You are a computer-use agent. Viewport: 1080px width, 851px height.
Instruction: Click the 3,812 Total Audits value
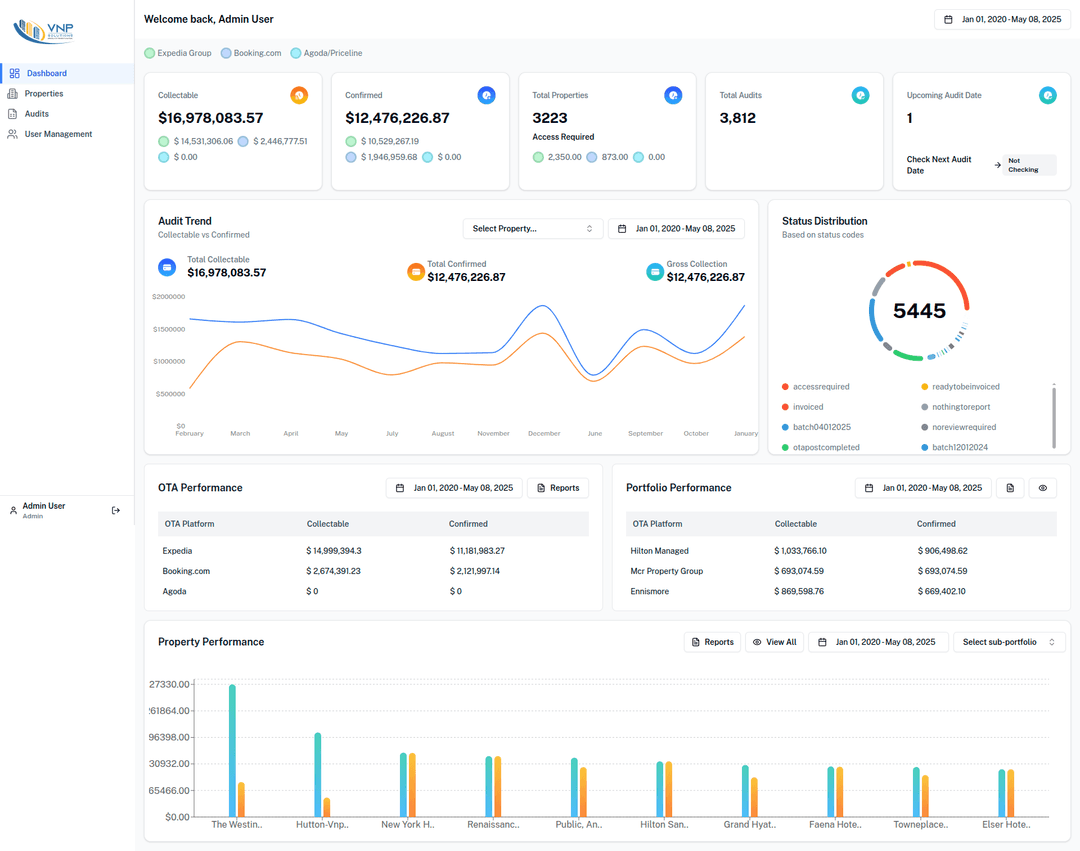[x=738, y=118]
